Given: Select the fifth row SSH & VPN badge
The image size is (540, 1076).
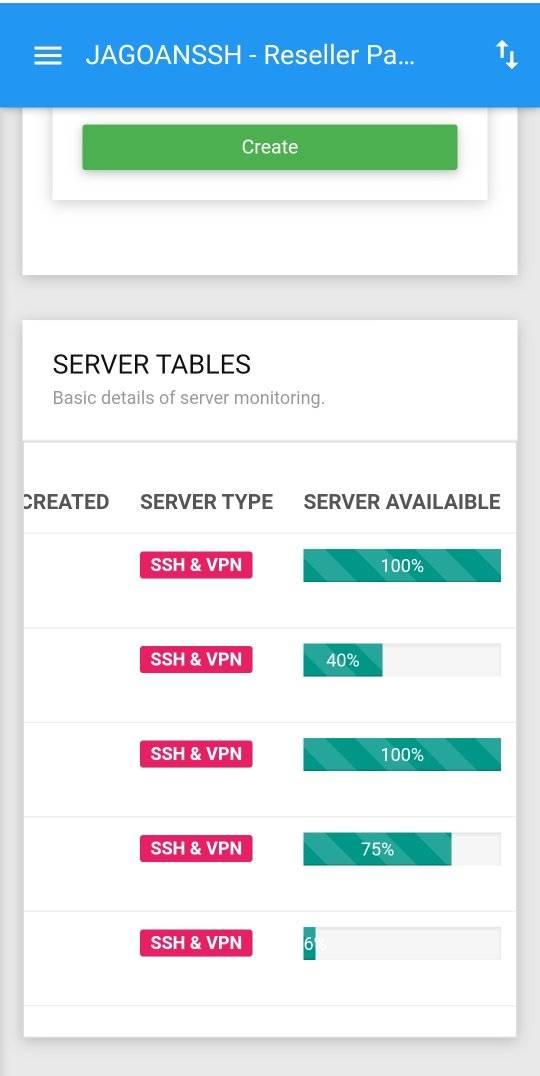Looking at the screenshot, I should pyautogui.click(x=196, y=943).
